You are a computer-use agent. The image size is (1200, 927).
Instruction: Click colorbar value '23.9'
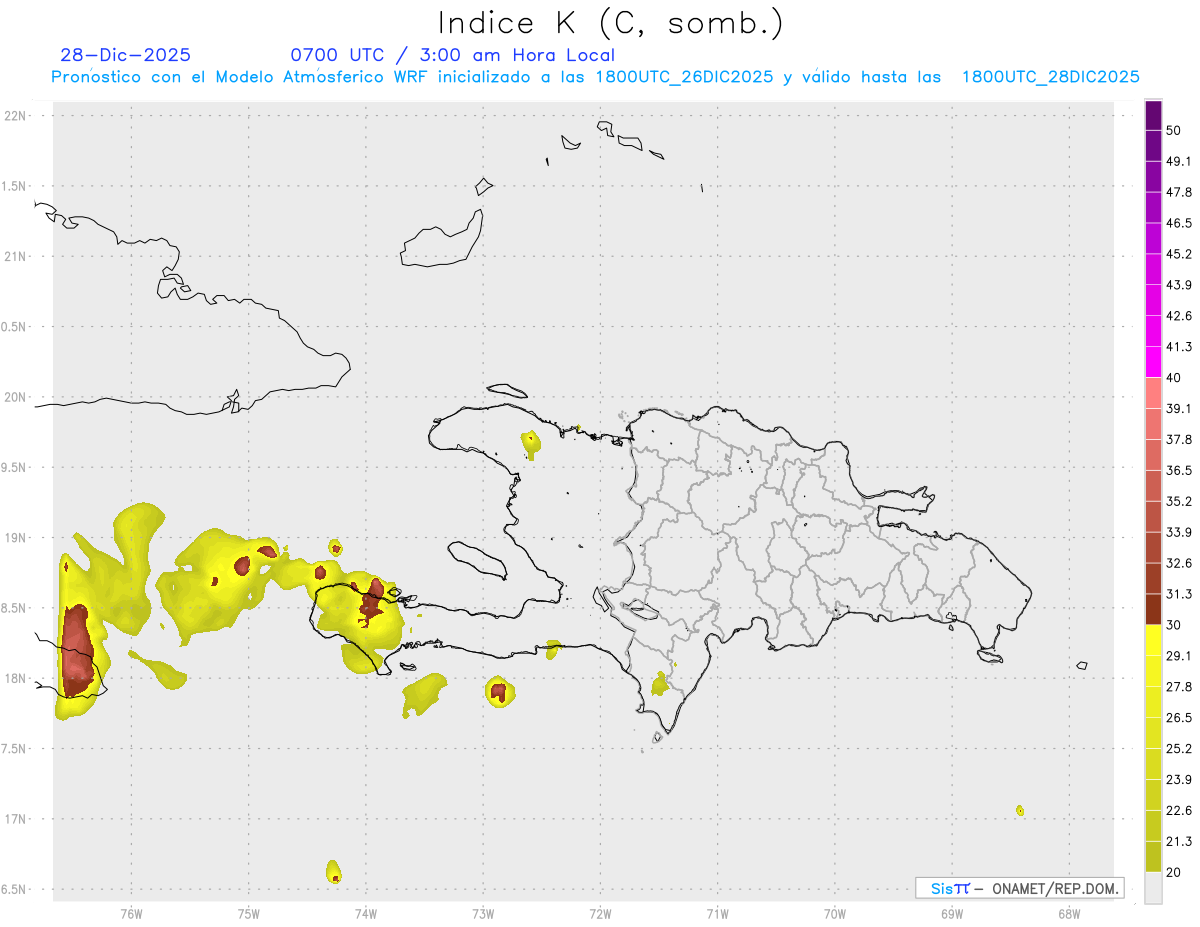click(1179, 780)
